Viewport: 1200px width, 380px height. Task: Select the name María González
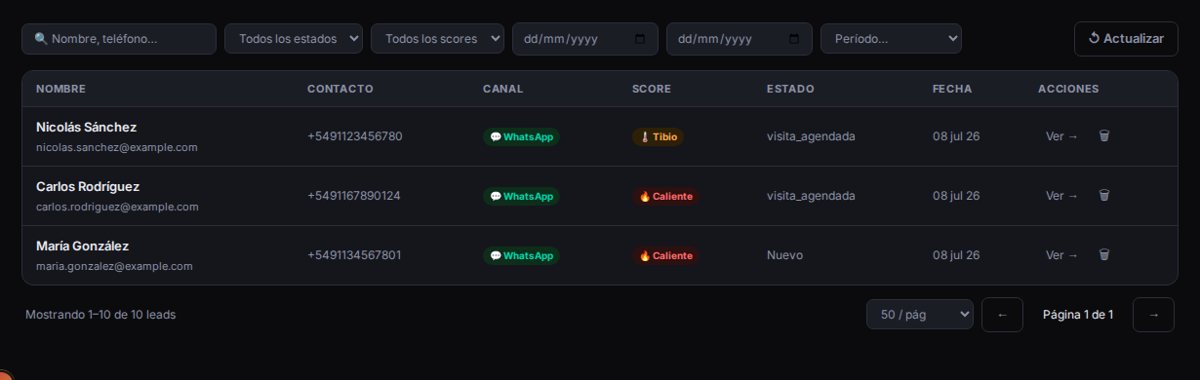82,245
